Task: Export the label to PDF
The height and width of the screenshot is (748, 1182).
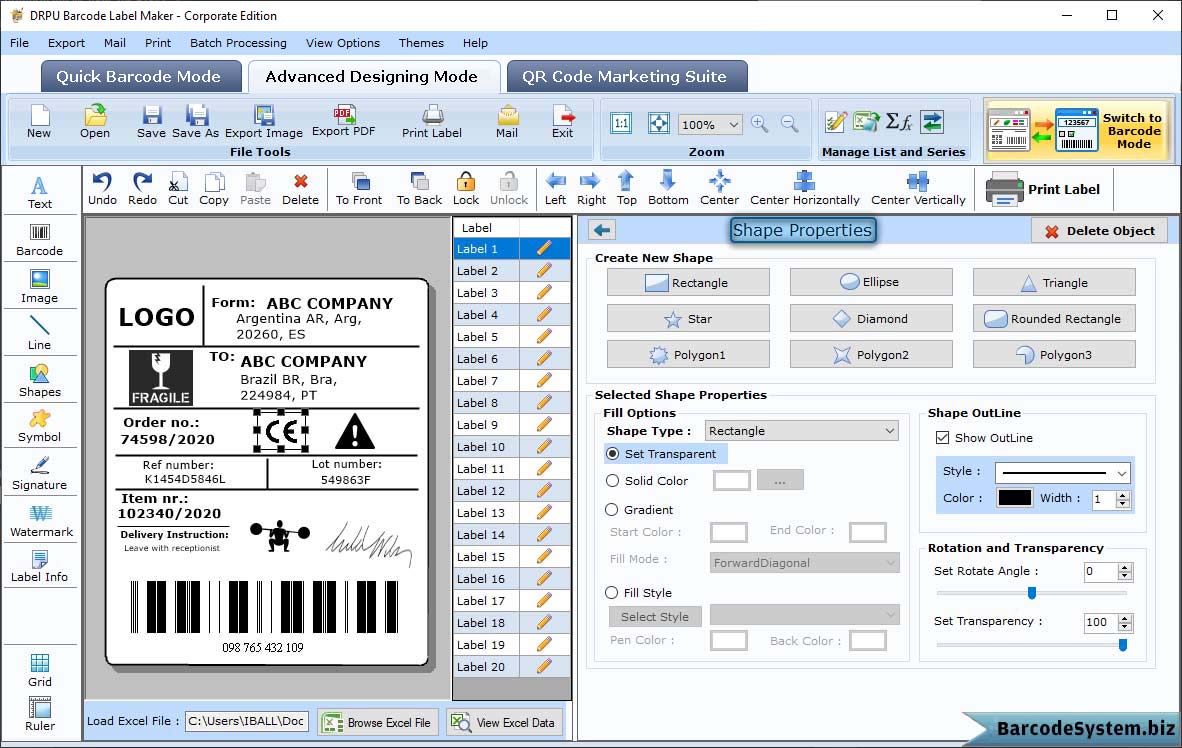Action: (344, 121)
